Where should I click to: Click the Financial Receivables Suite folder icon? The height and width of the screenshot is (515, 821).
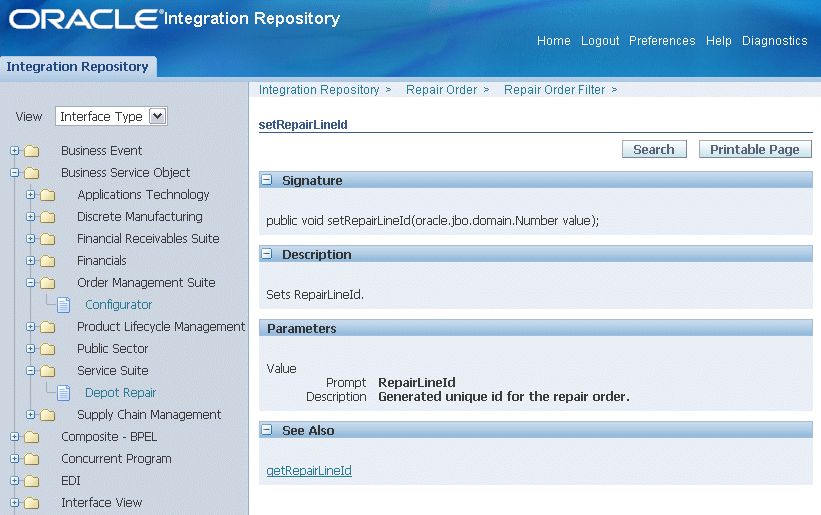point(48,239)
